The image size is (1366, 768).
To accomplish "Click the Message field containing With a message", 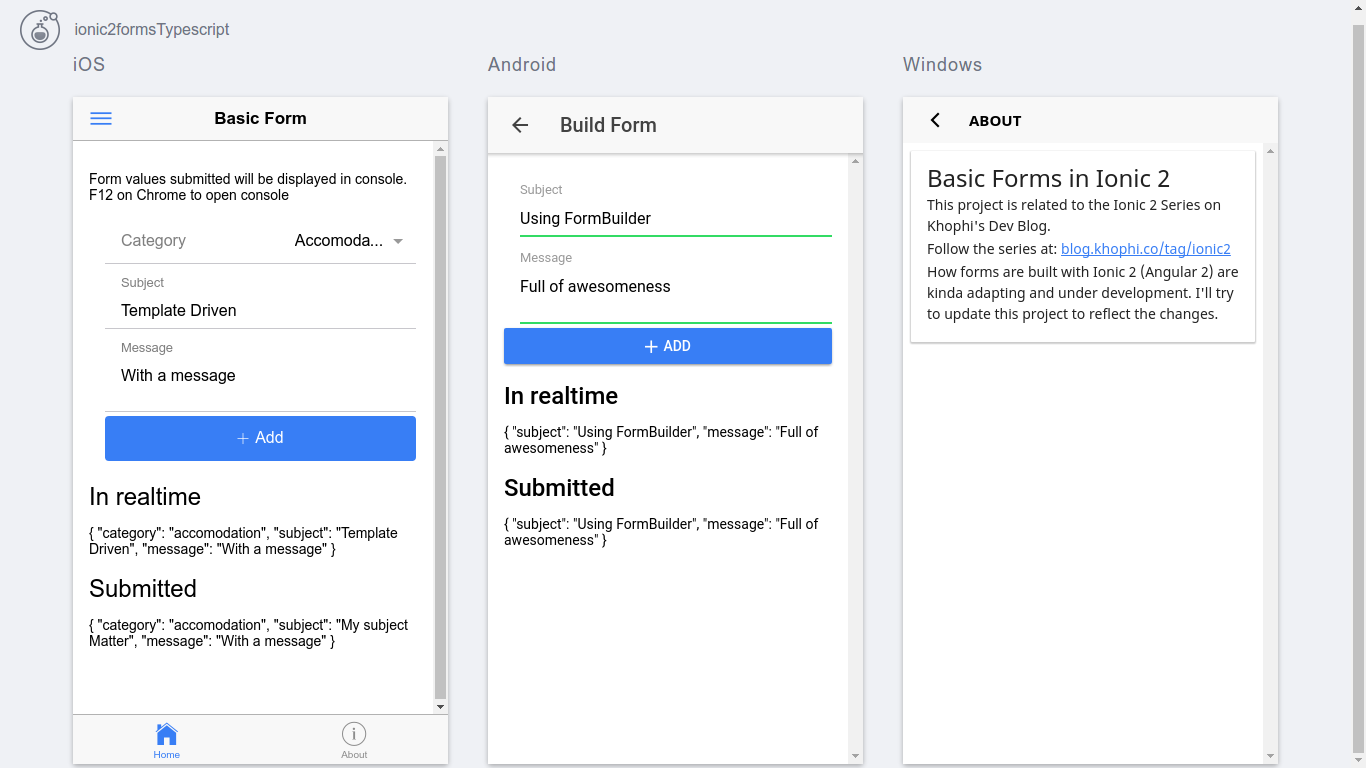I will tap(260, 375).
